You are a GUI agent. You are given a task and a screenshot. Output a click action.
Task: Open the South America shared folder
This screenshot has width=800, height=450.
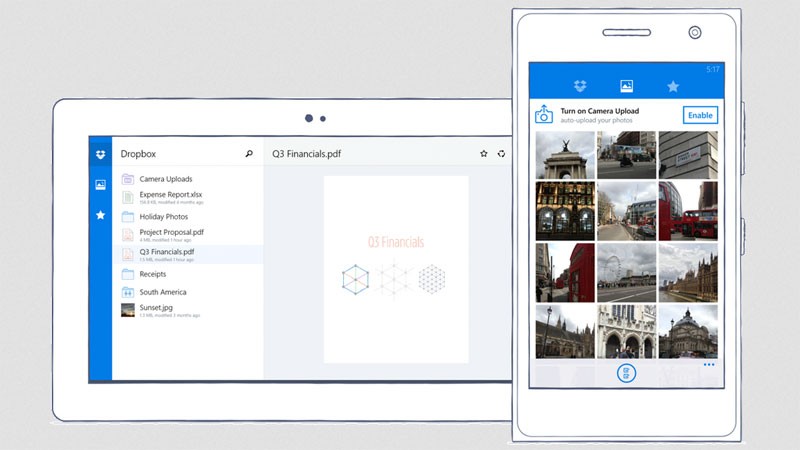click(162, 292)
